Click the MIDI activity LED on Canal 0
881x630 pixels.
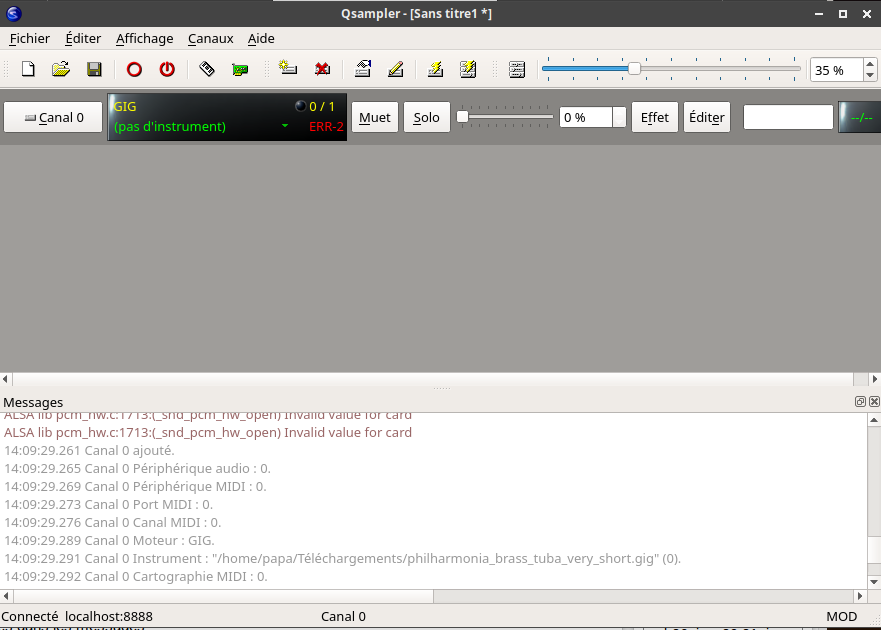(x=301, y=106)
